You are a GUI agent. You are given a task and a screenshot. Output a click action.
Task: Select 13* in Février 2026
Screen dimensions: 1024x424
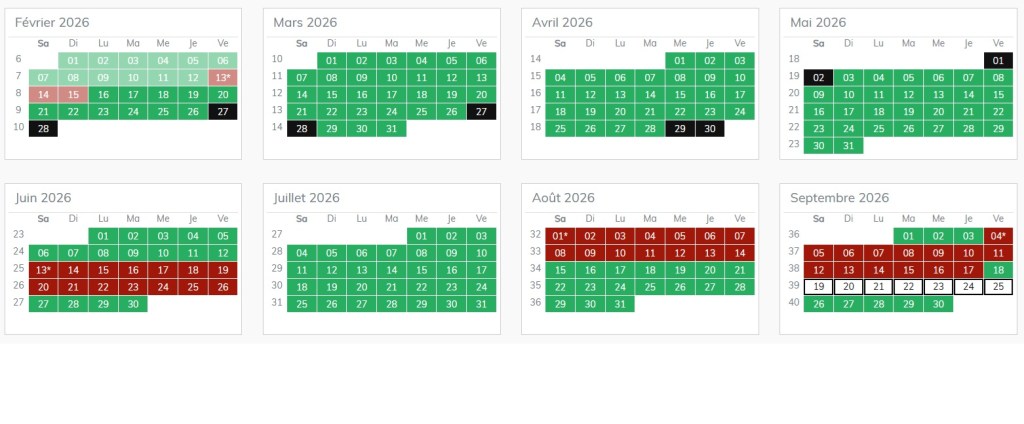223,77
